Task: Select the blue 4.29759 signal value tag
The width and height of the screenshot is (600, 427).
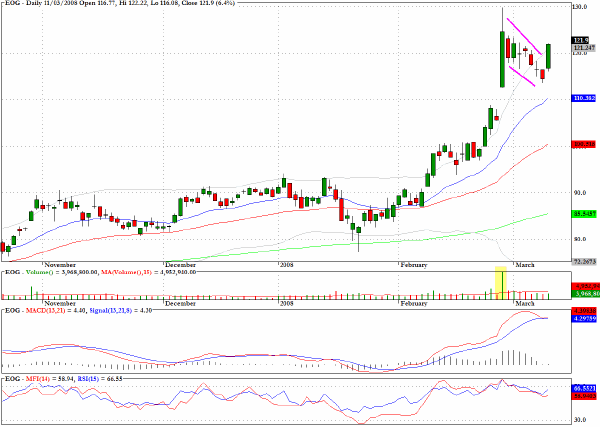Action: coord(584,318)
